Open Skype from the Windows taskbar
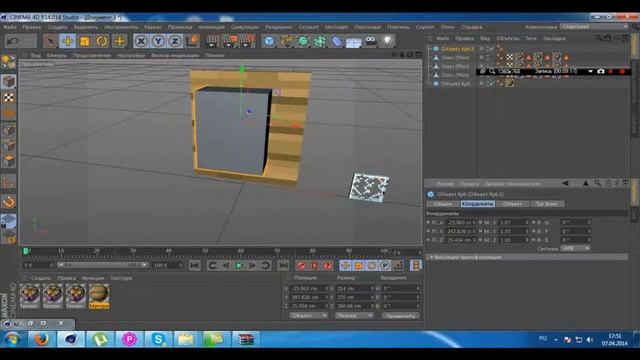The image size is (640, 360). 158,339
